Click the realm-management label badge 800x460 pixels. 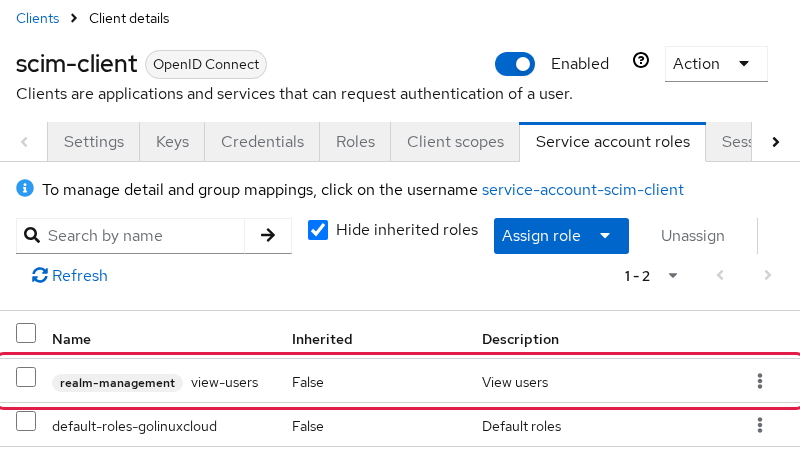(x=117, y=382)
